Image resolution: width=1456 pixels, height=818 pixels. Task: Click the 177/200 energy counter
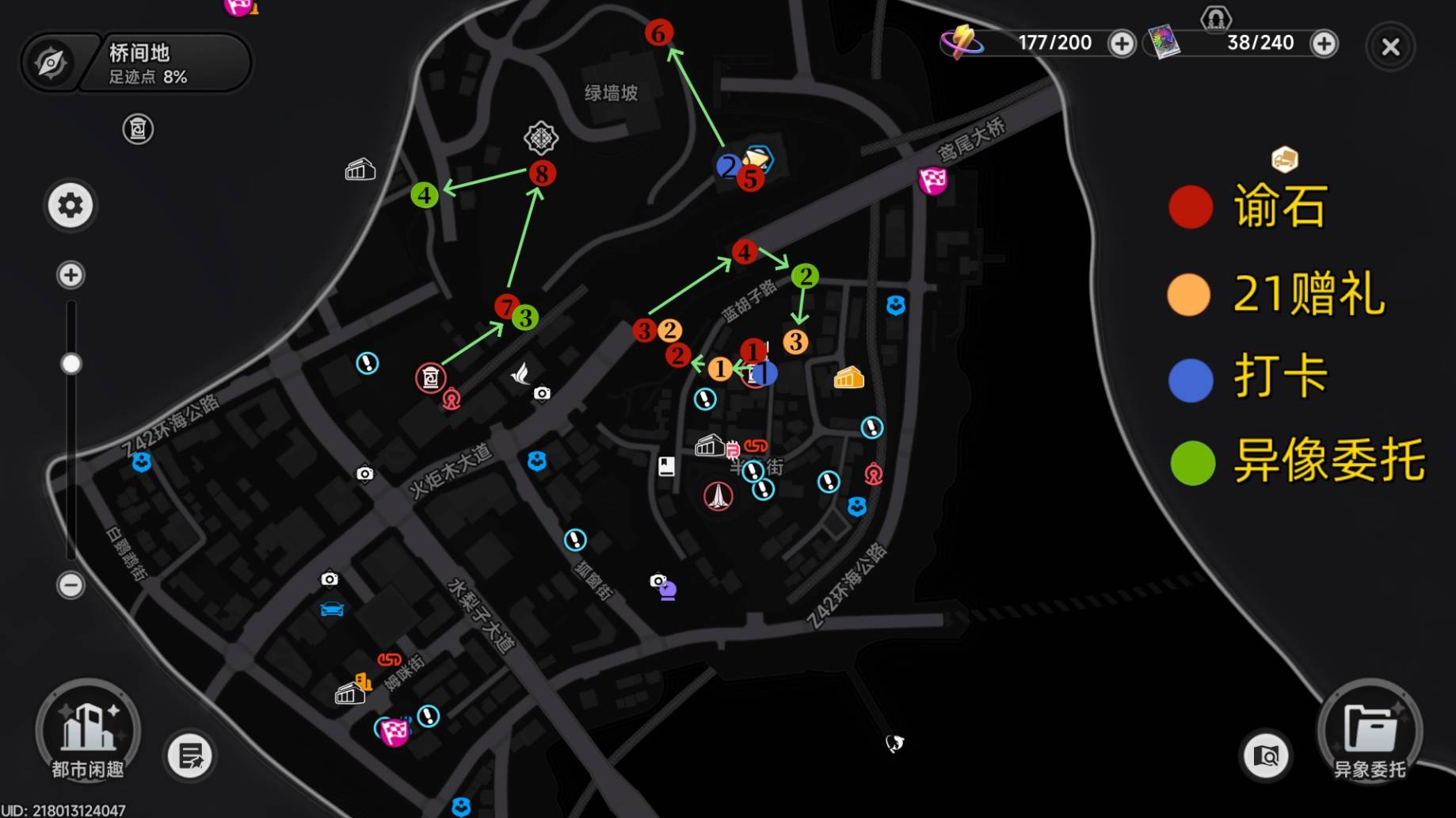tap(1054, 43)
